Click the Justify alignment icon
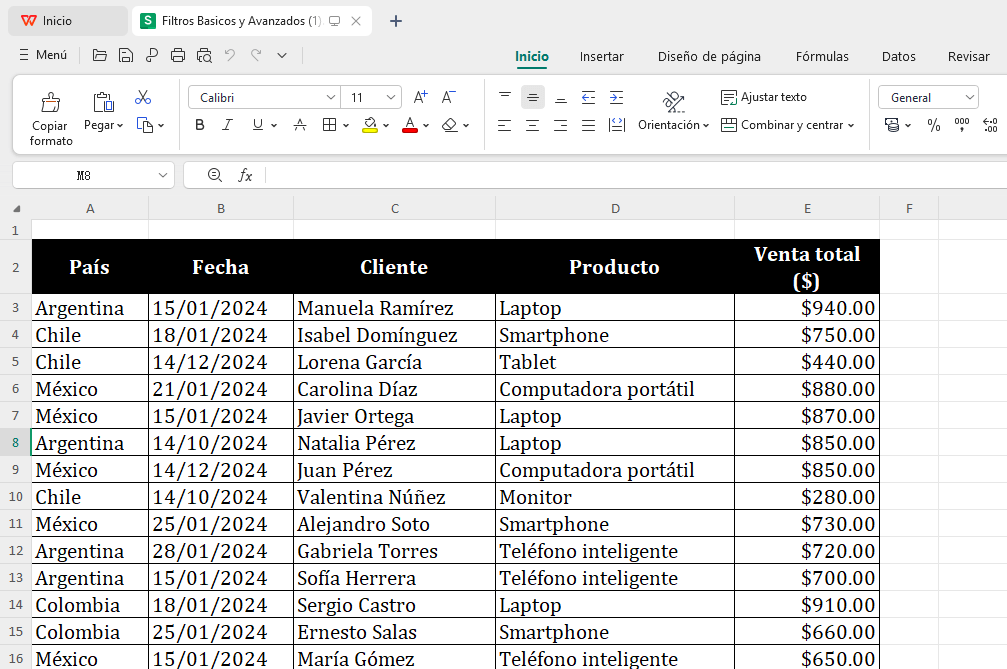 click(x=588, y=125)
